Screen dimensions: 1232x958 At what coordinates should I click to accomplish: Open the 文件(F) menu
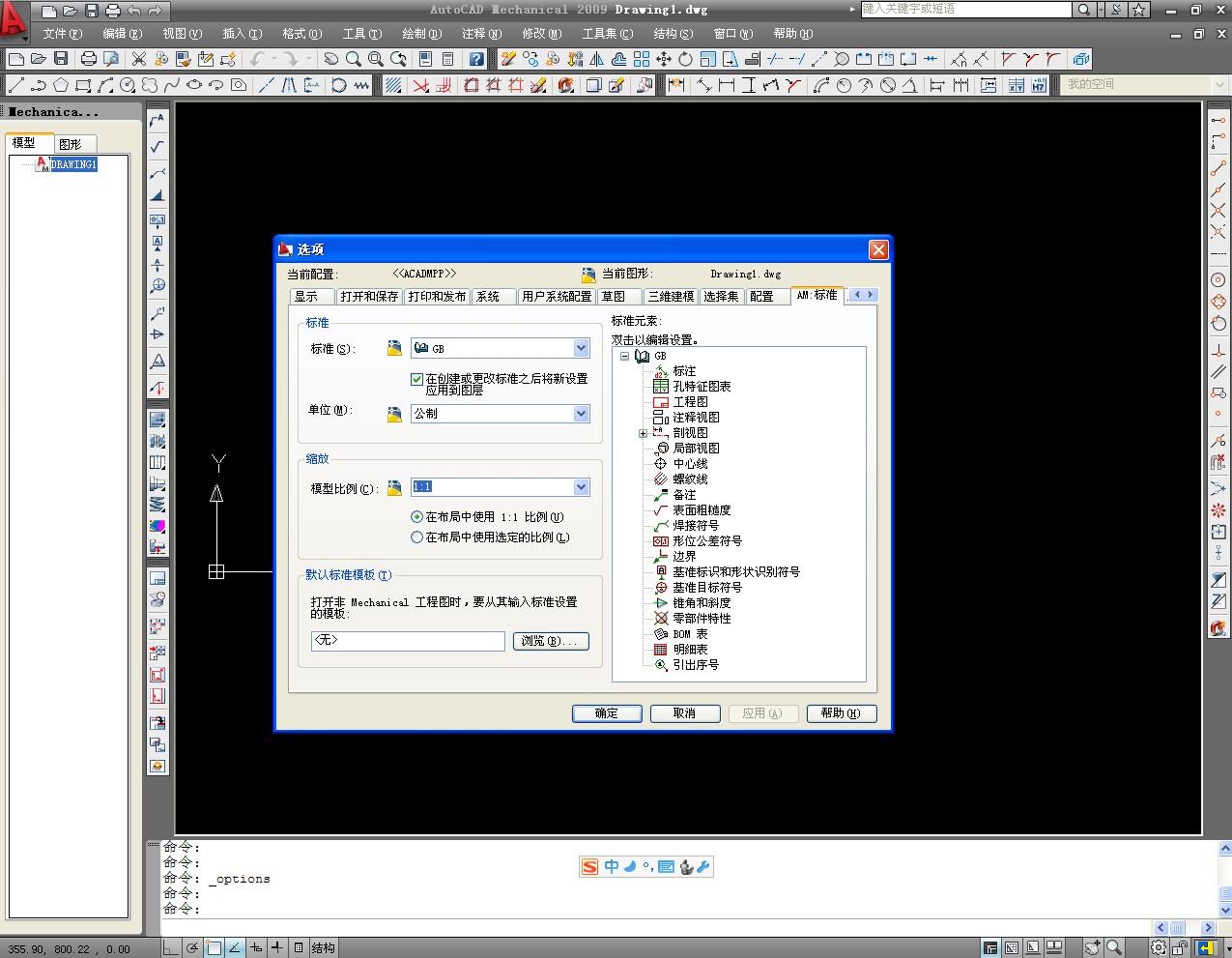(63, 33)
